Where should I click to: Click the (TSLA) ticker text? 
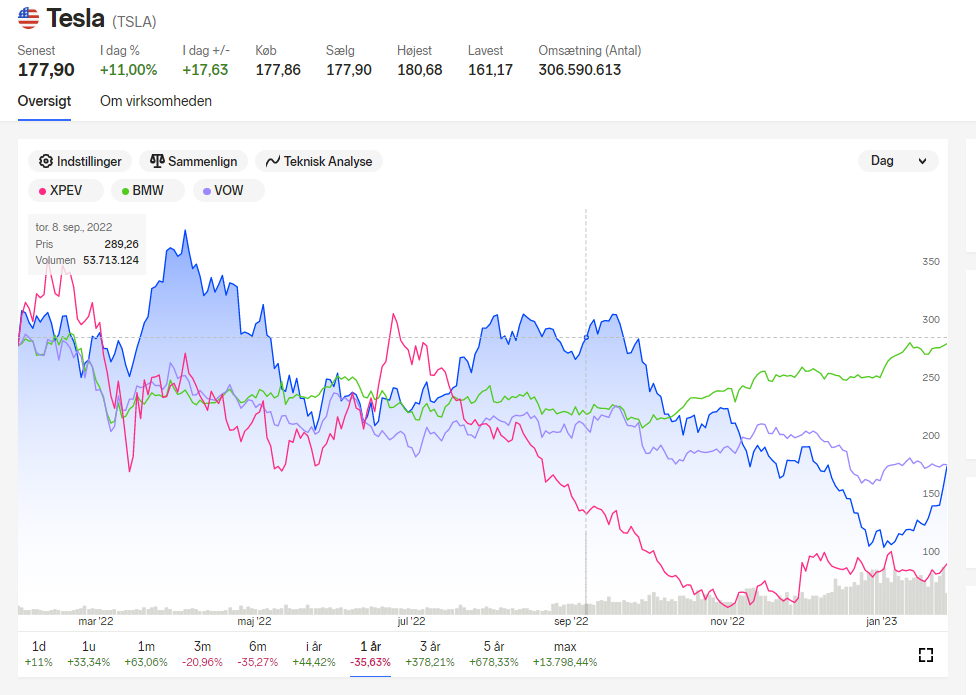134,22
